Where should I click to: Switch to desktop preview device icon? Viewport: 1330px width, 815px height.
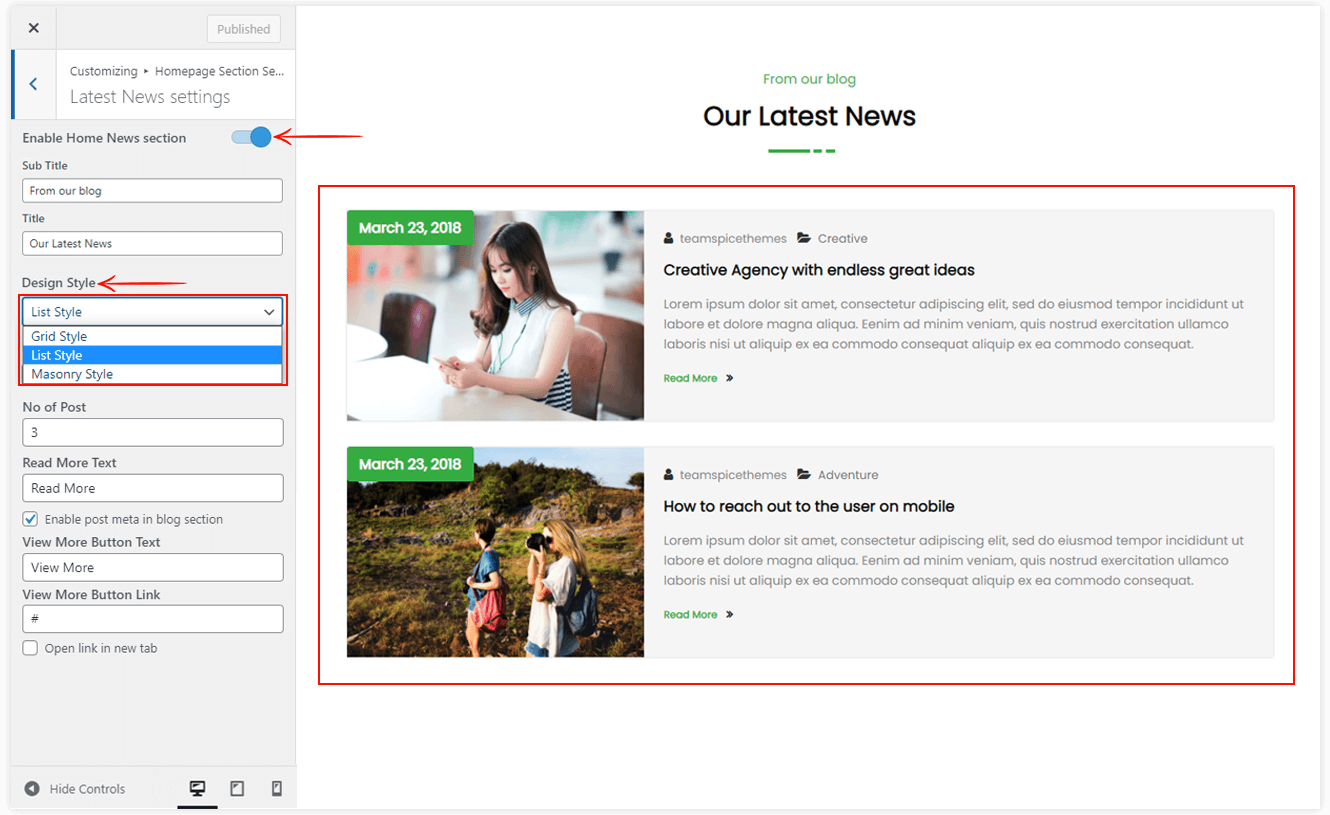(198, 789)
